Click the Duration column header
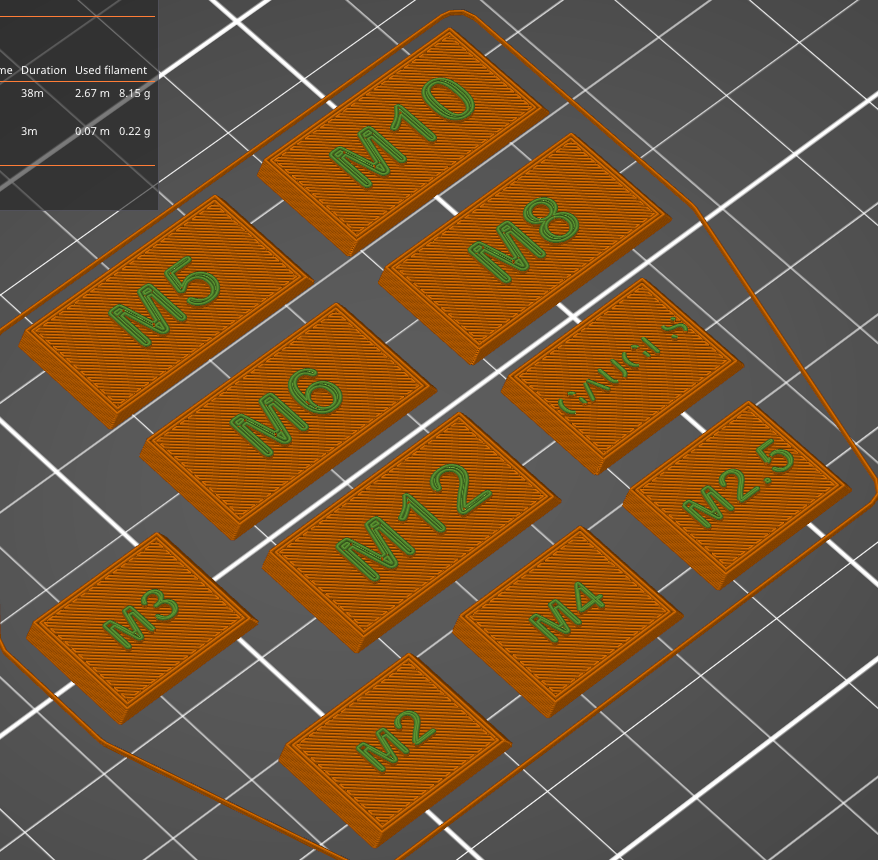The image size is (878, 860). point(44,70)
